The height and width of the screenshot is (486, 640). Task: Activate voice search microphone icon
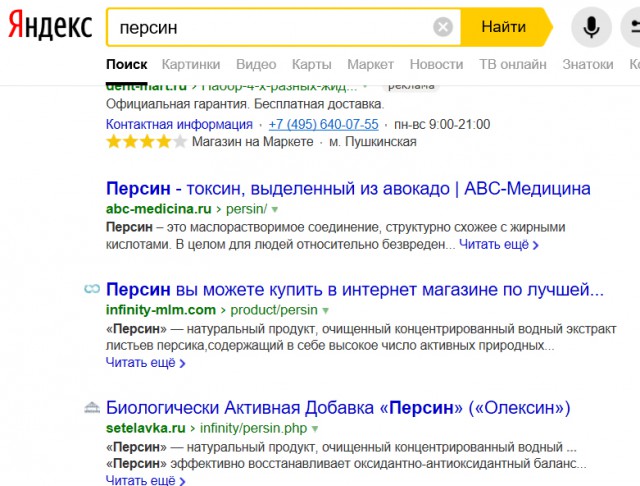pos(591,27)
